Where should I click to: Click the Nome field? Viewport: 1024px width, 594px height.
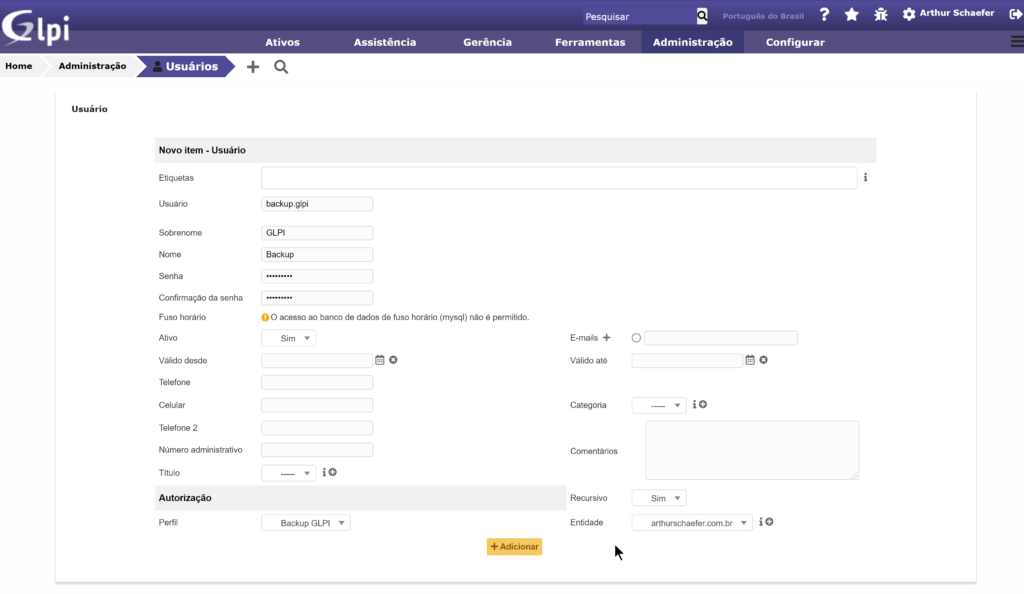tap(317, 255)
